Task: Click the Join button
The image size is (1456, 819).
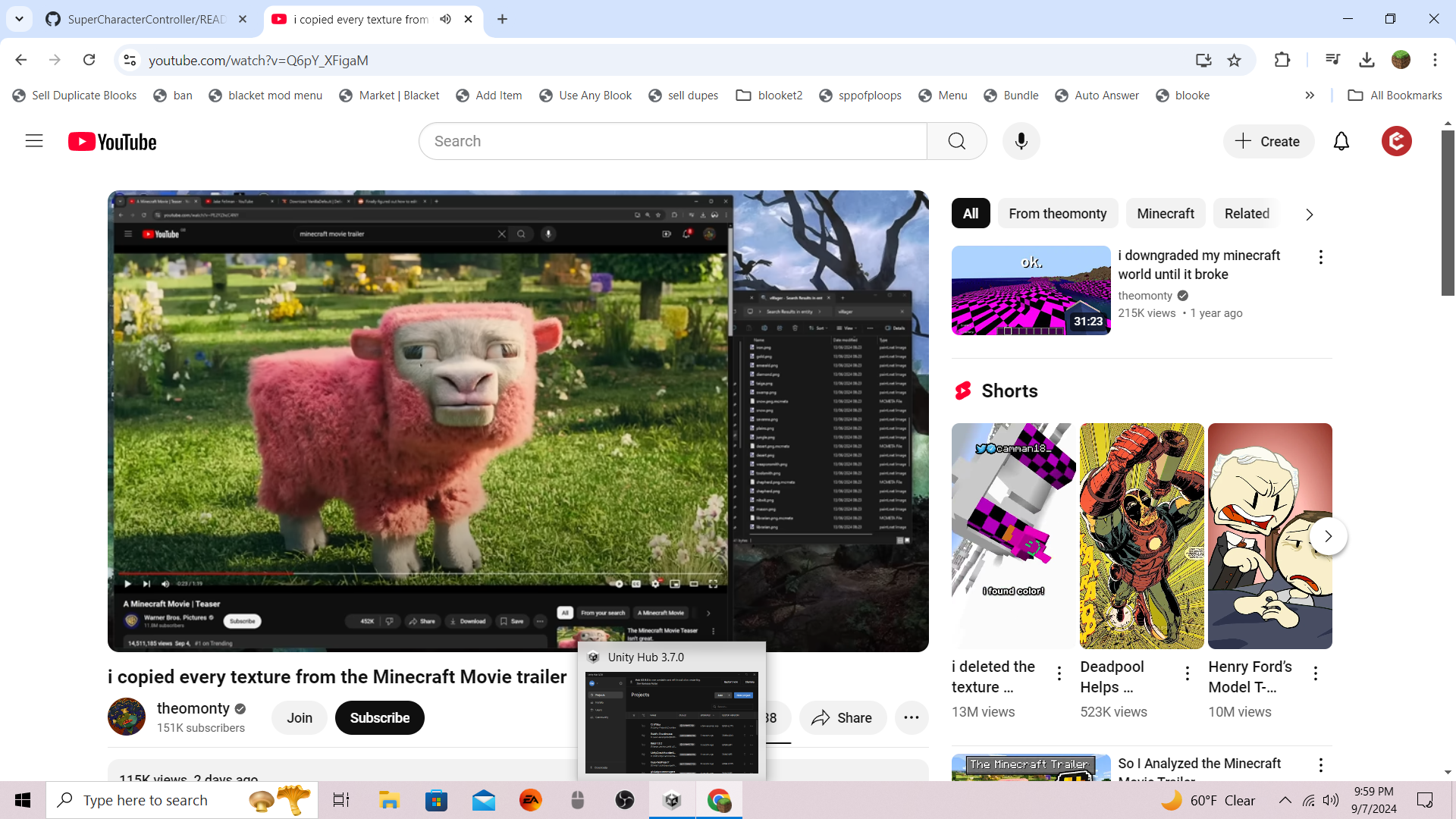Action: pyautogui.click(x=299, y=717)
